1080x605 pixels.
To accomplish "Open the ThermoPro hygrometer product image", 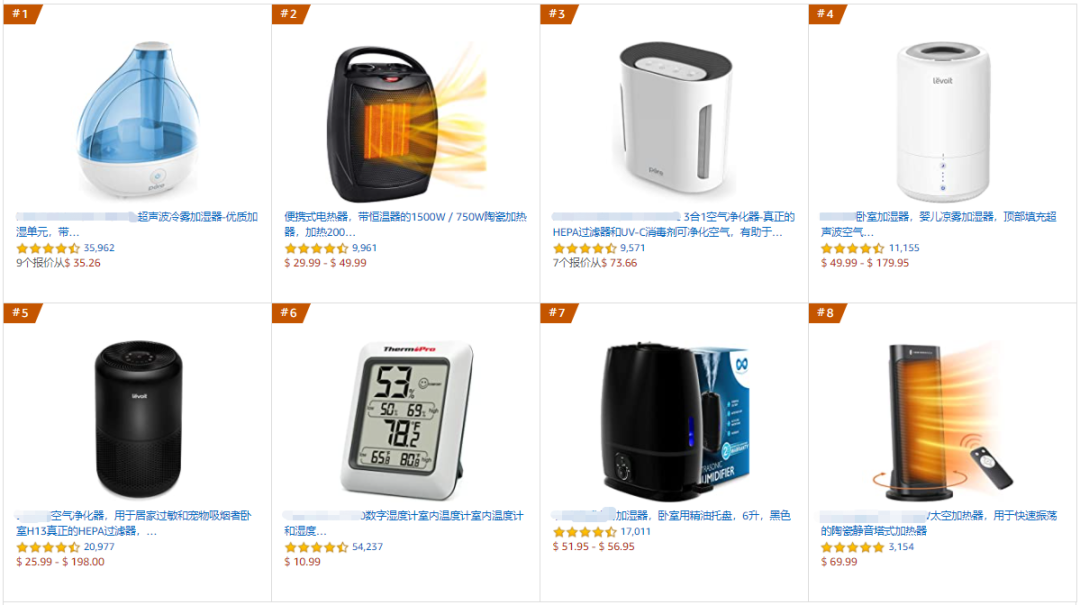I will coord(406,420).
